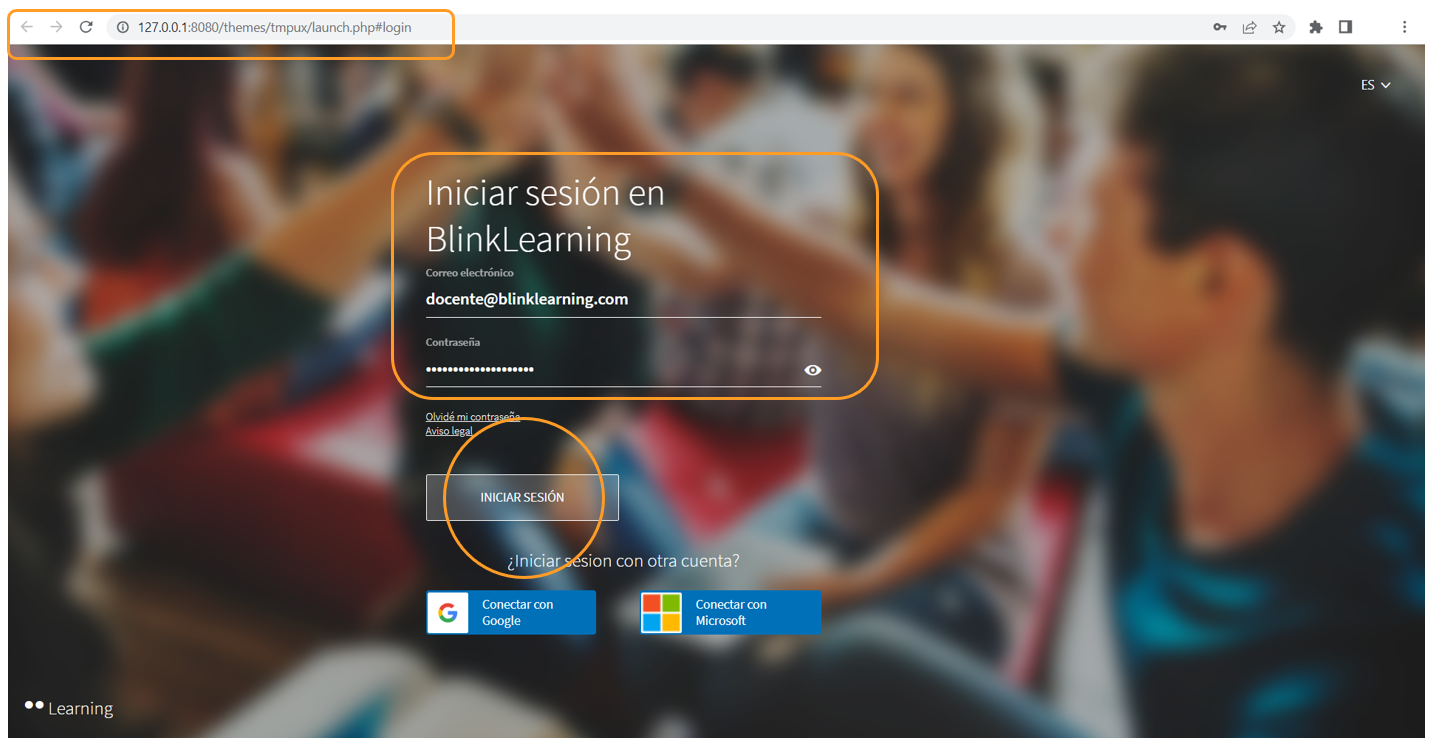
Task: Open the Chrome three-dot menu
Action: pos(1404,27)
